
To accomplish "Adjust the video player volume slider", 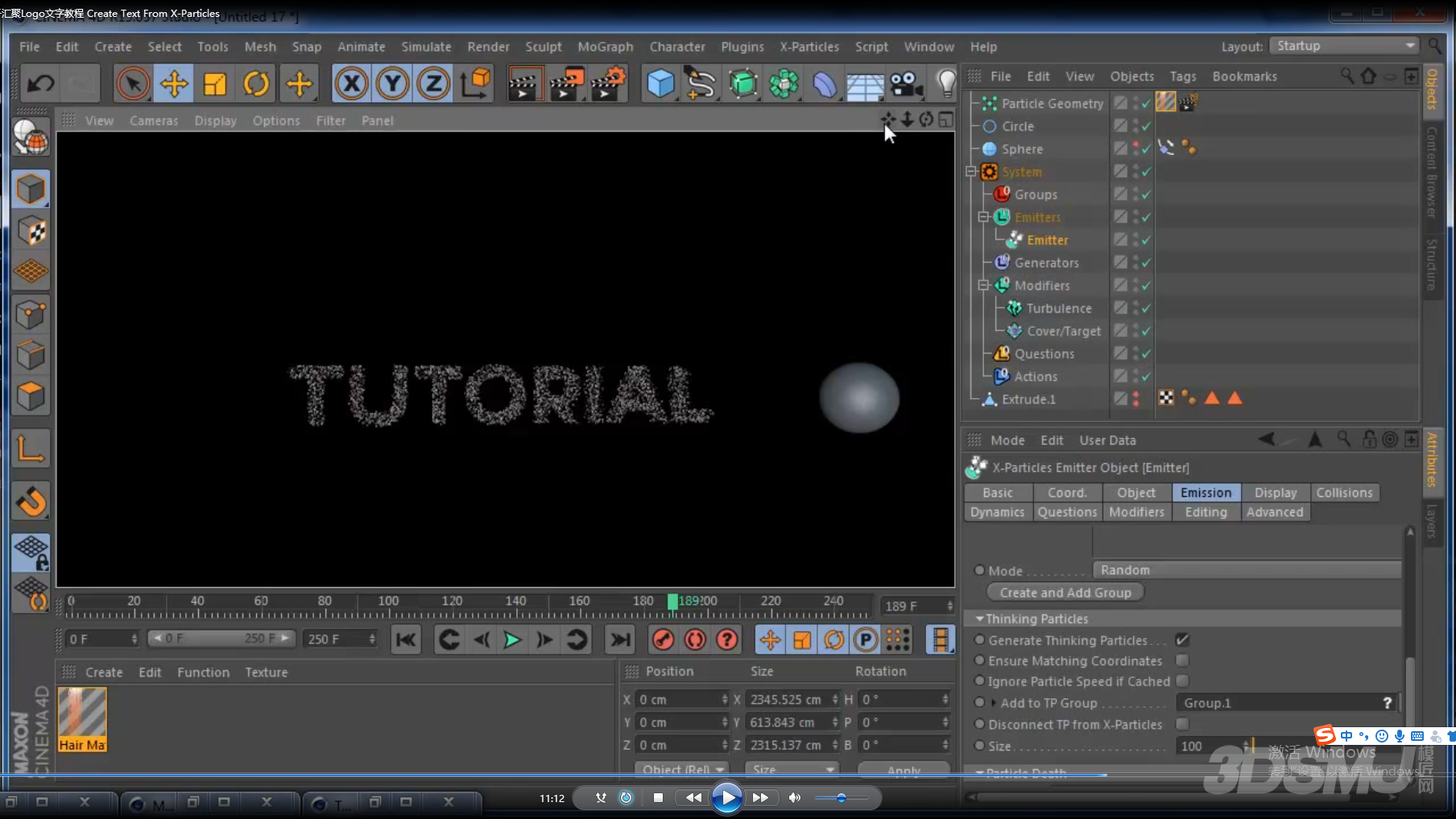I will [841, 797].
